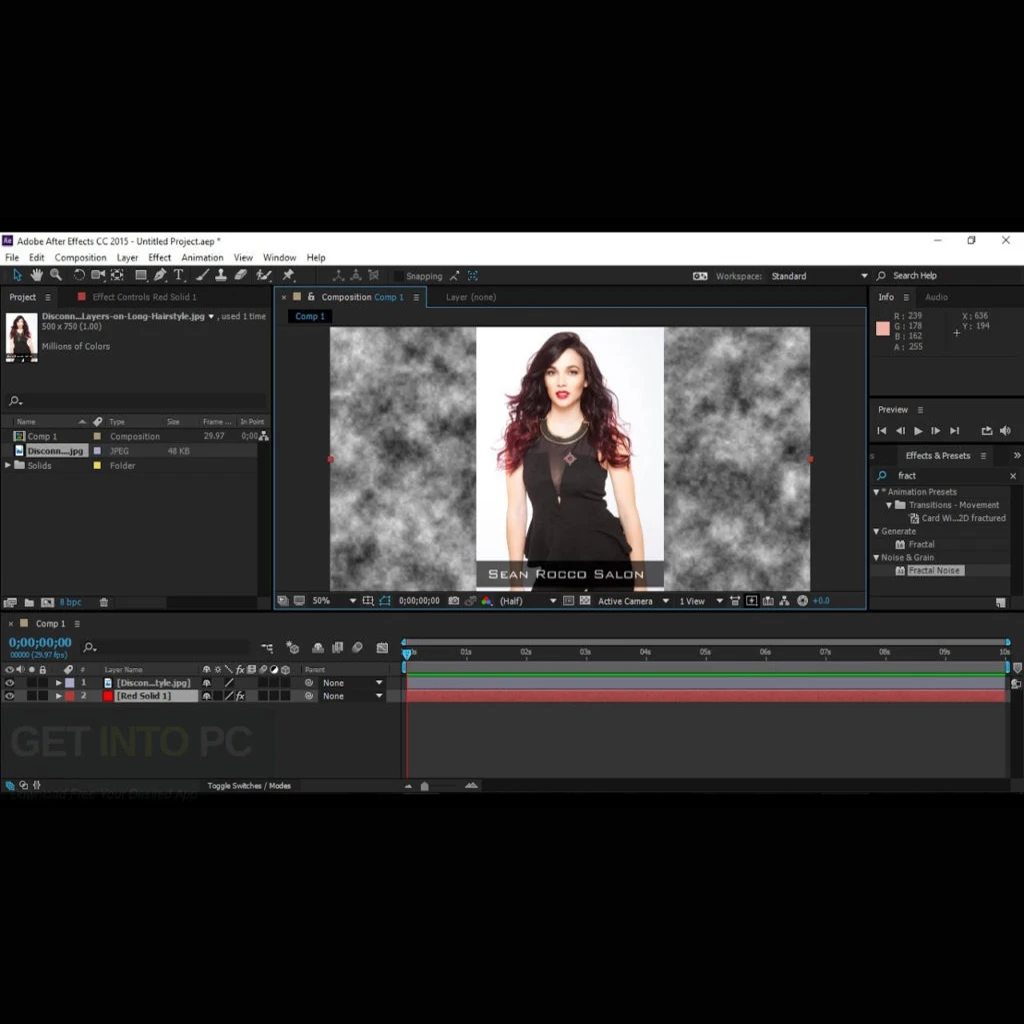Screen dimensions: 1024x1024
Task: Collapse the Noise & Grain category
Action: (x=876, y=558)
